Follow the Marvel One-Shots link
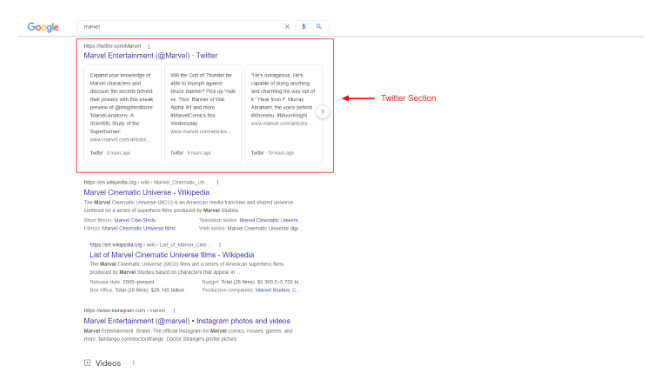 click(135, 220)
